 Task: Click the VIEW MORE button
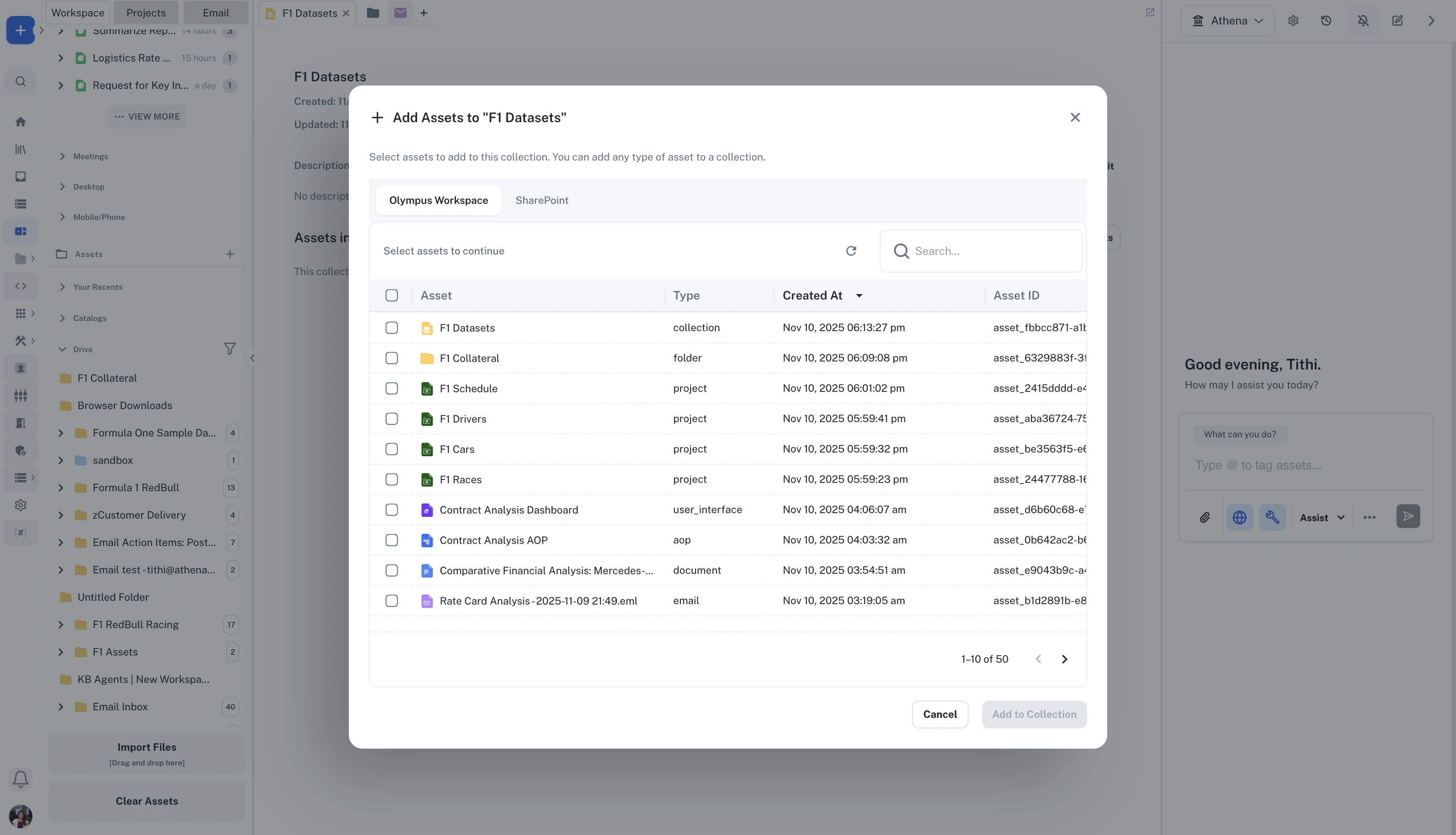[x=147, y=116]
